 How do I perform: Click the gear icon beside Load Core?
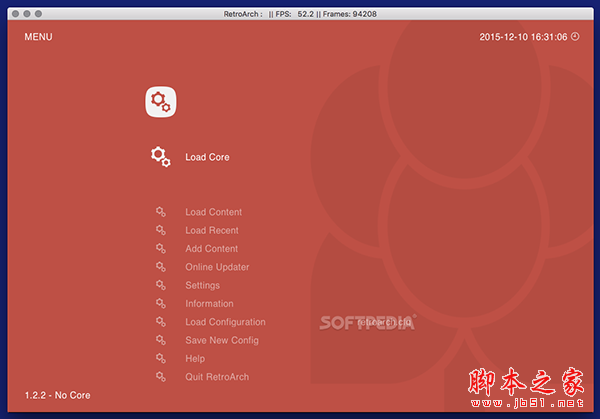point(160,157)
